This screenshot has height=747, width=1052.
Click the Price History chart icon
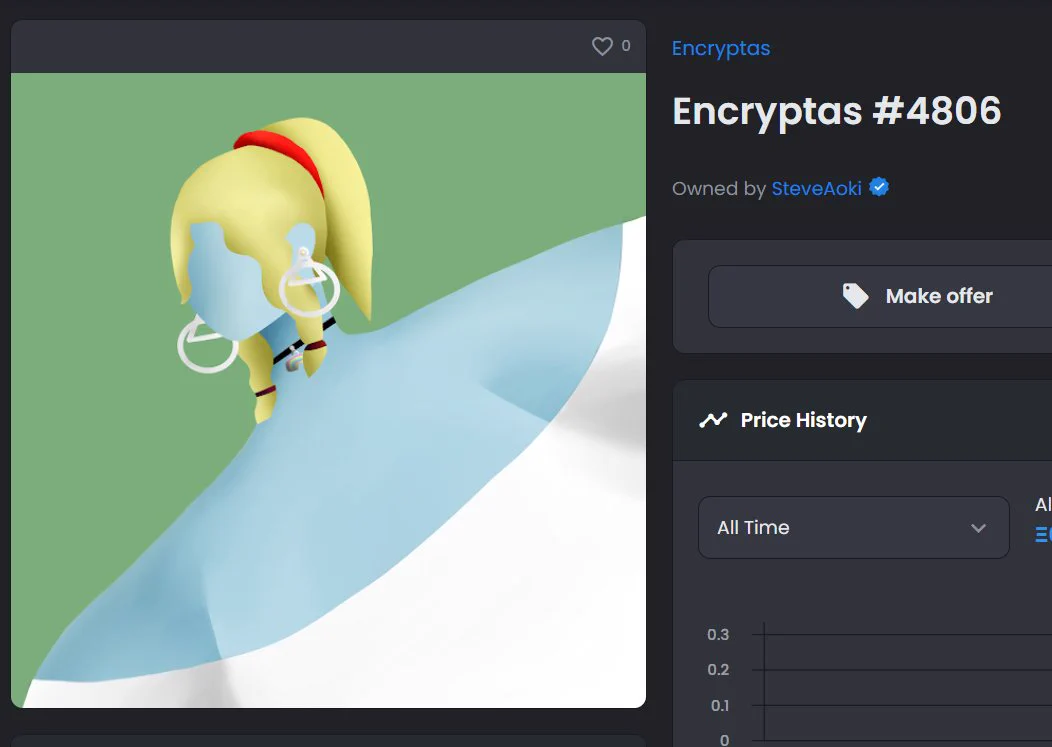coord(713,420)
